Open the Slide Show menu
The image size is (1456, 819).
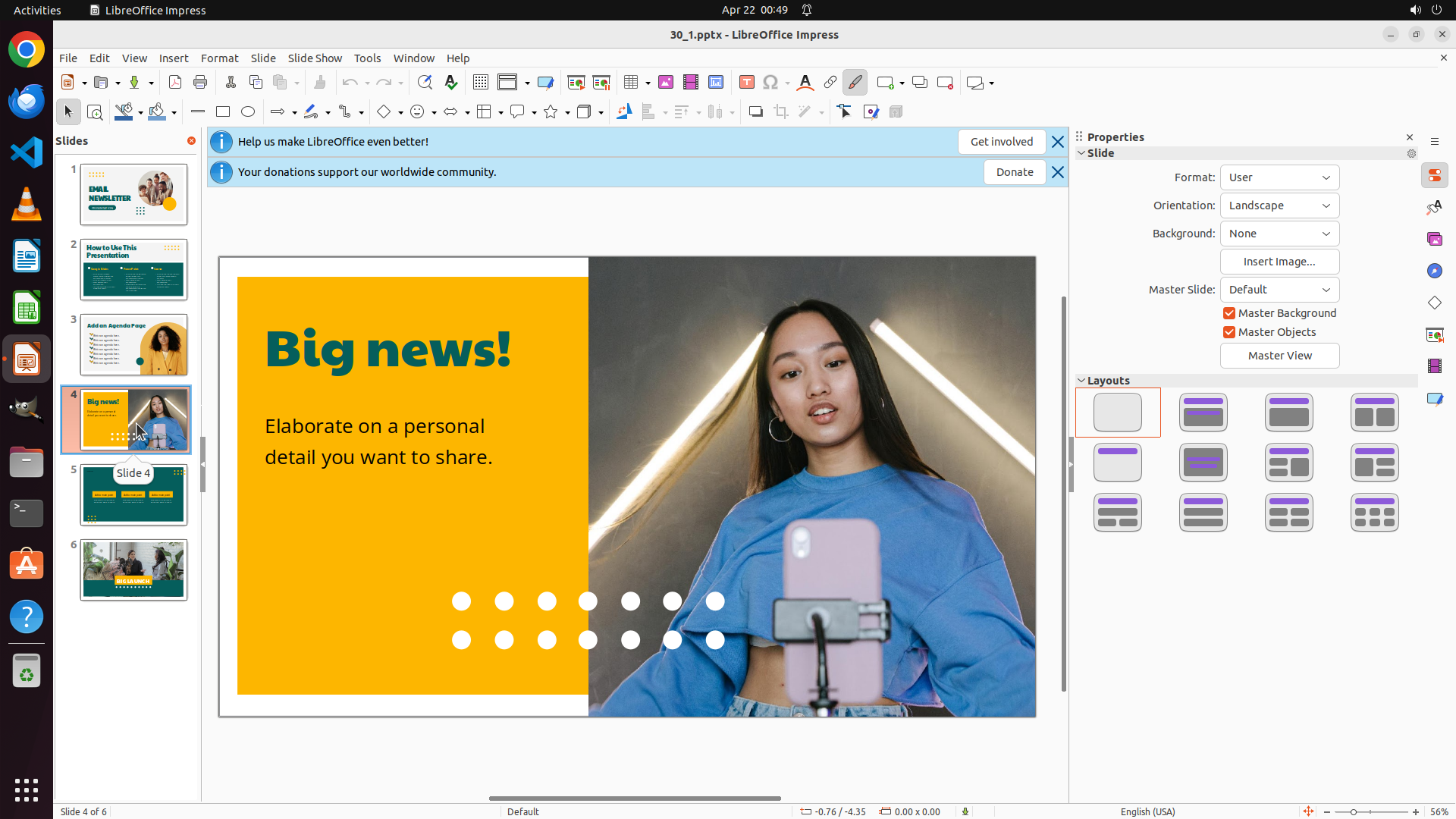(315, 58)
